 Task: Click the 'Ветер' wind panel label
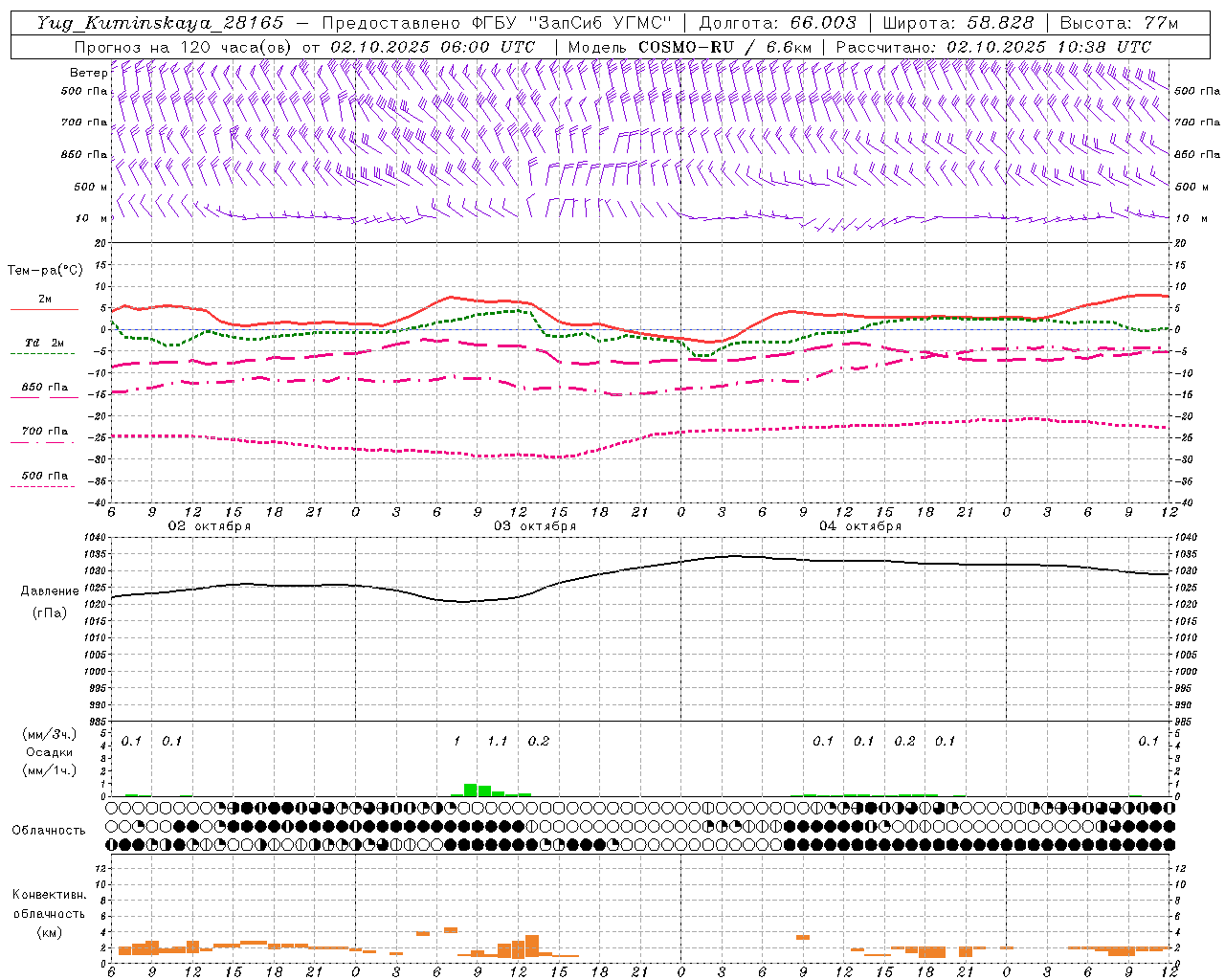[x=89, y=73]
